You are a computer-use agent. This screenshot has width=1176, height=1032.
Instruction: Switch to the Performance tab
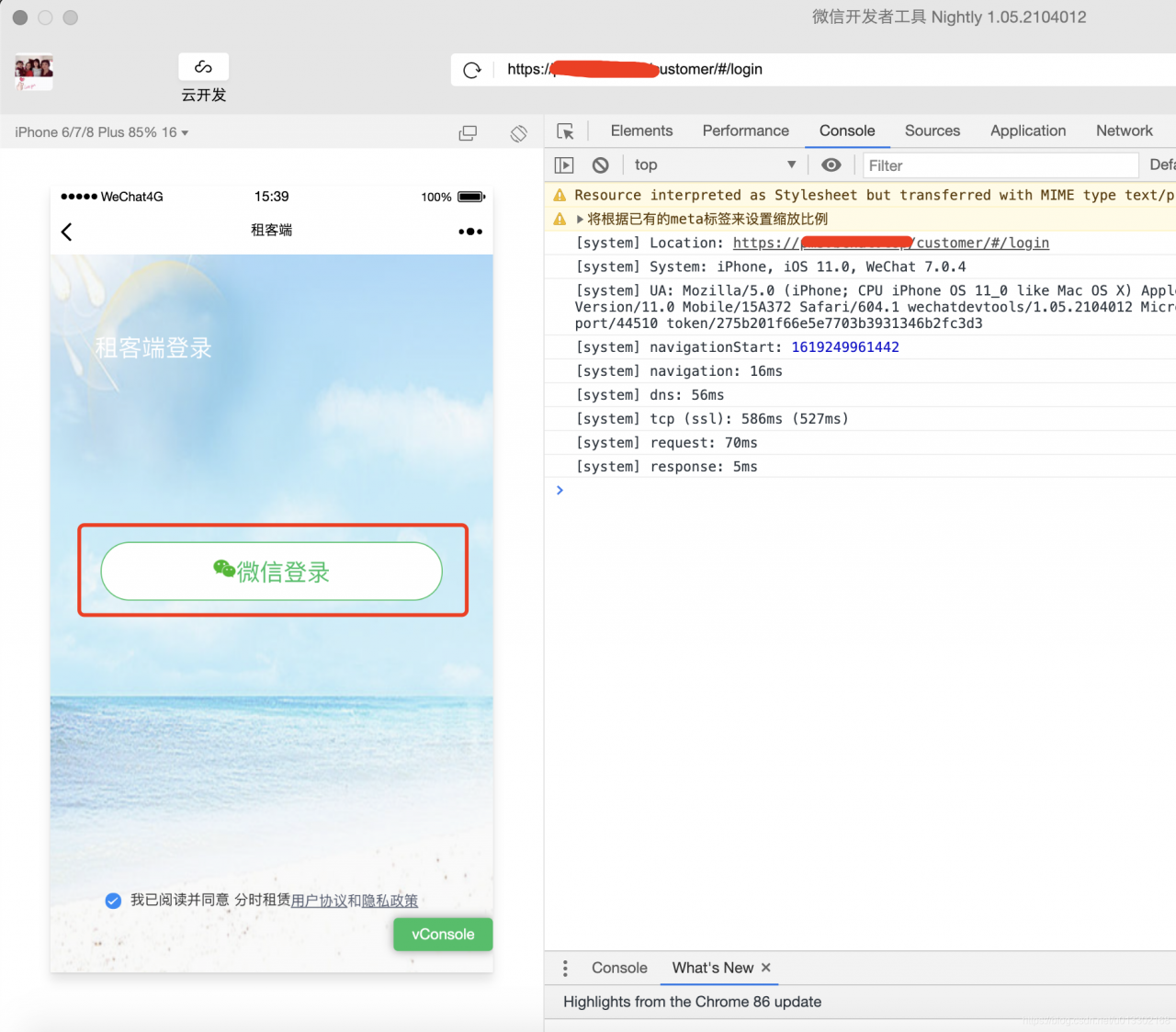click(746, 130)
